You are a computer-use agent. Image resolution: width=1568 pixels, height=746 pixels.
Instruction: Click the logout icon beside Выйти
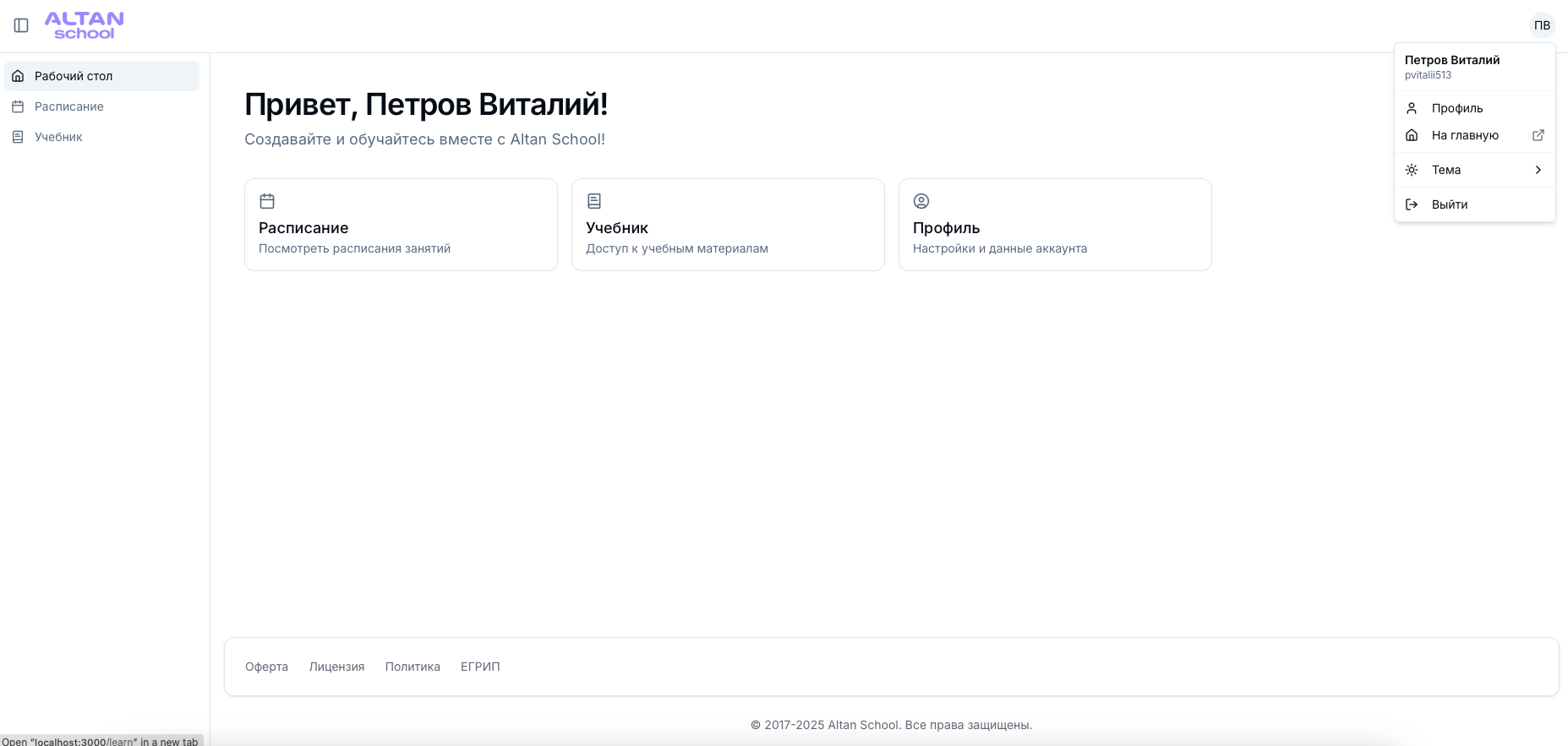(1412, 204)
